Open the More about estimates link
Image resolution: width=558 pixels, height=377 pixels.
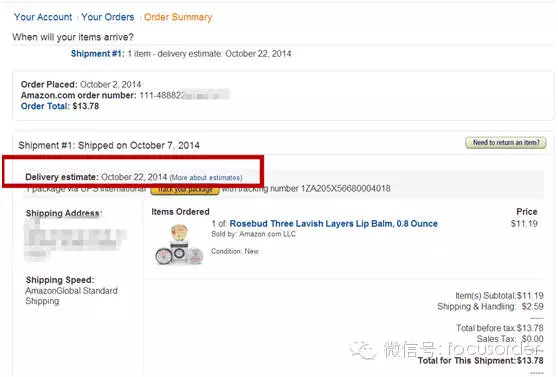(x=206, y=178)
